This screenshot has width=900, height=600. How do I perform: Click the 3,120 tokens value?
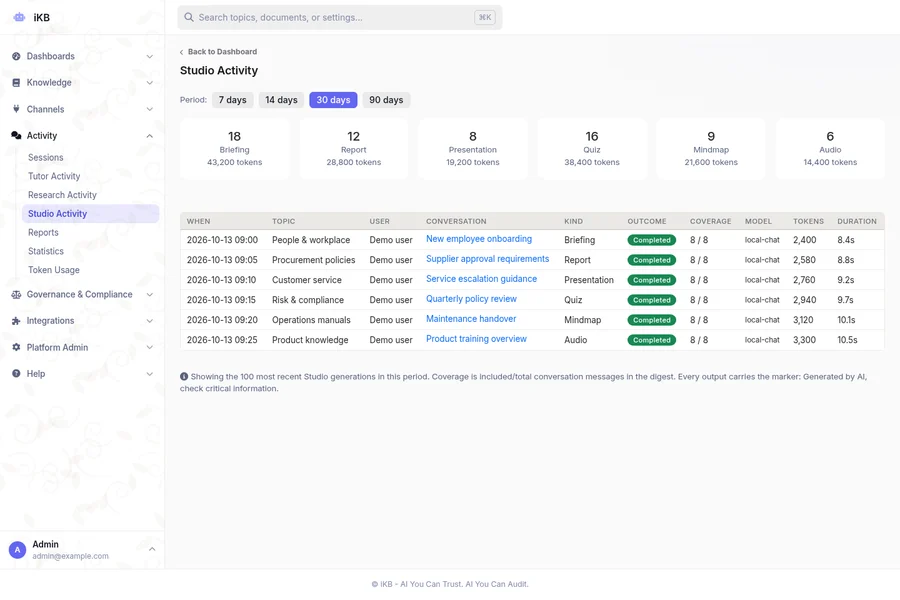pos(803,320)
